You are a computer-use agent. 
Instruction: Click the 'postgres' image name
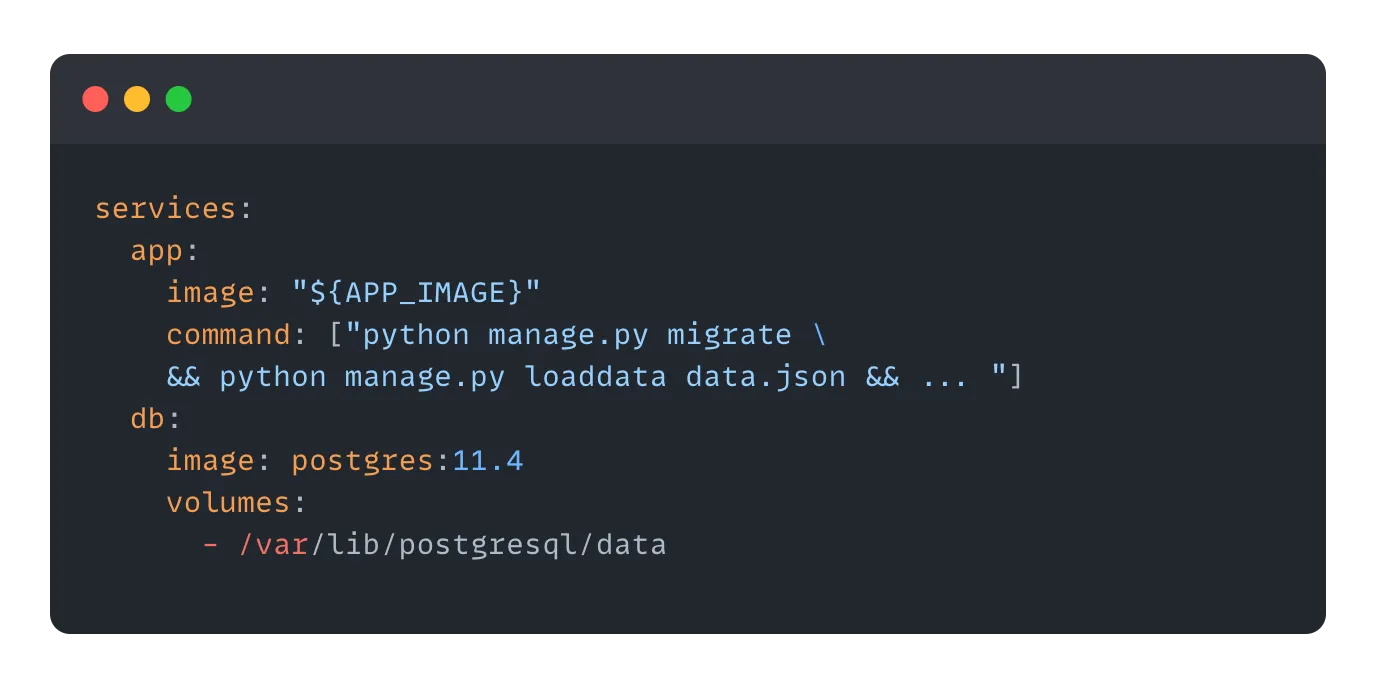pos(363,461)
